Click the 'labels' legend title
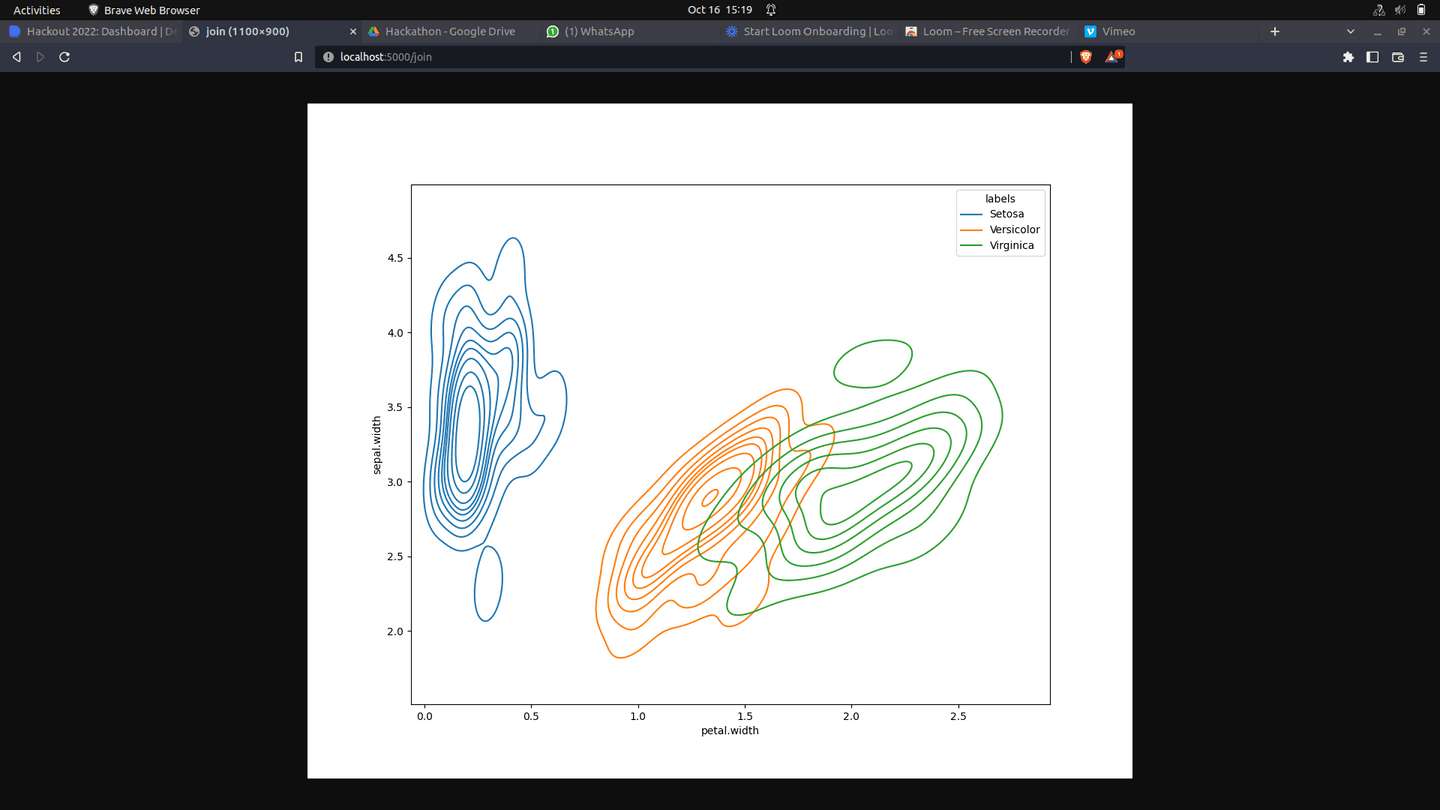1440x810 pixels. (1000, 199)
